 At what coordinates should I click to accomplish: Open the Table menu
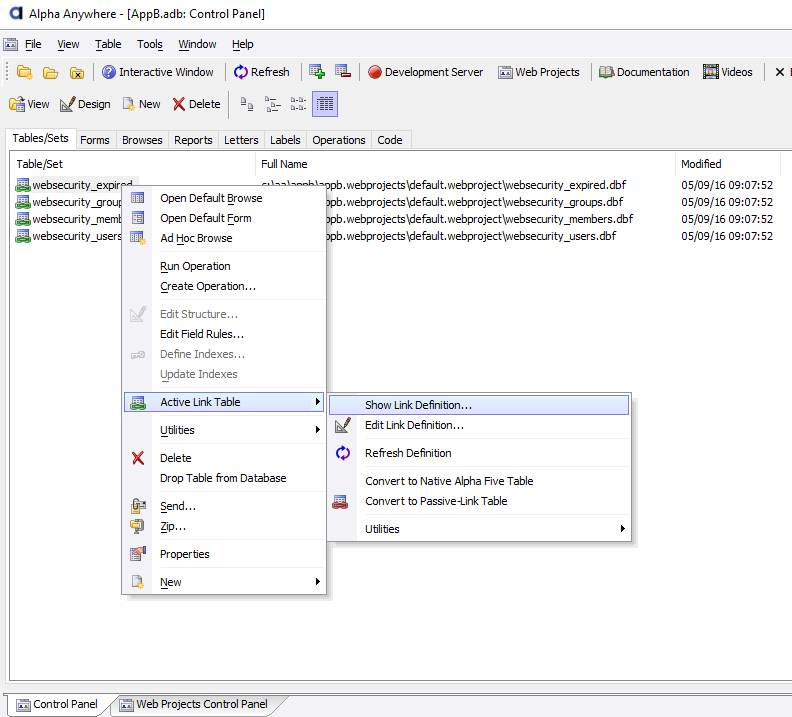click(x=108, y=44)
